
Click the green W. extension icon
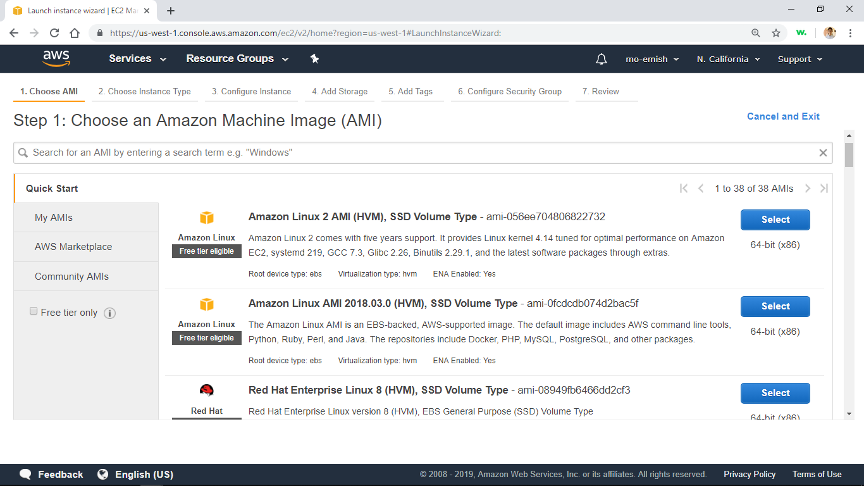[x=801, y=33]
